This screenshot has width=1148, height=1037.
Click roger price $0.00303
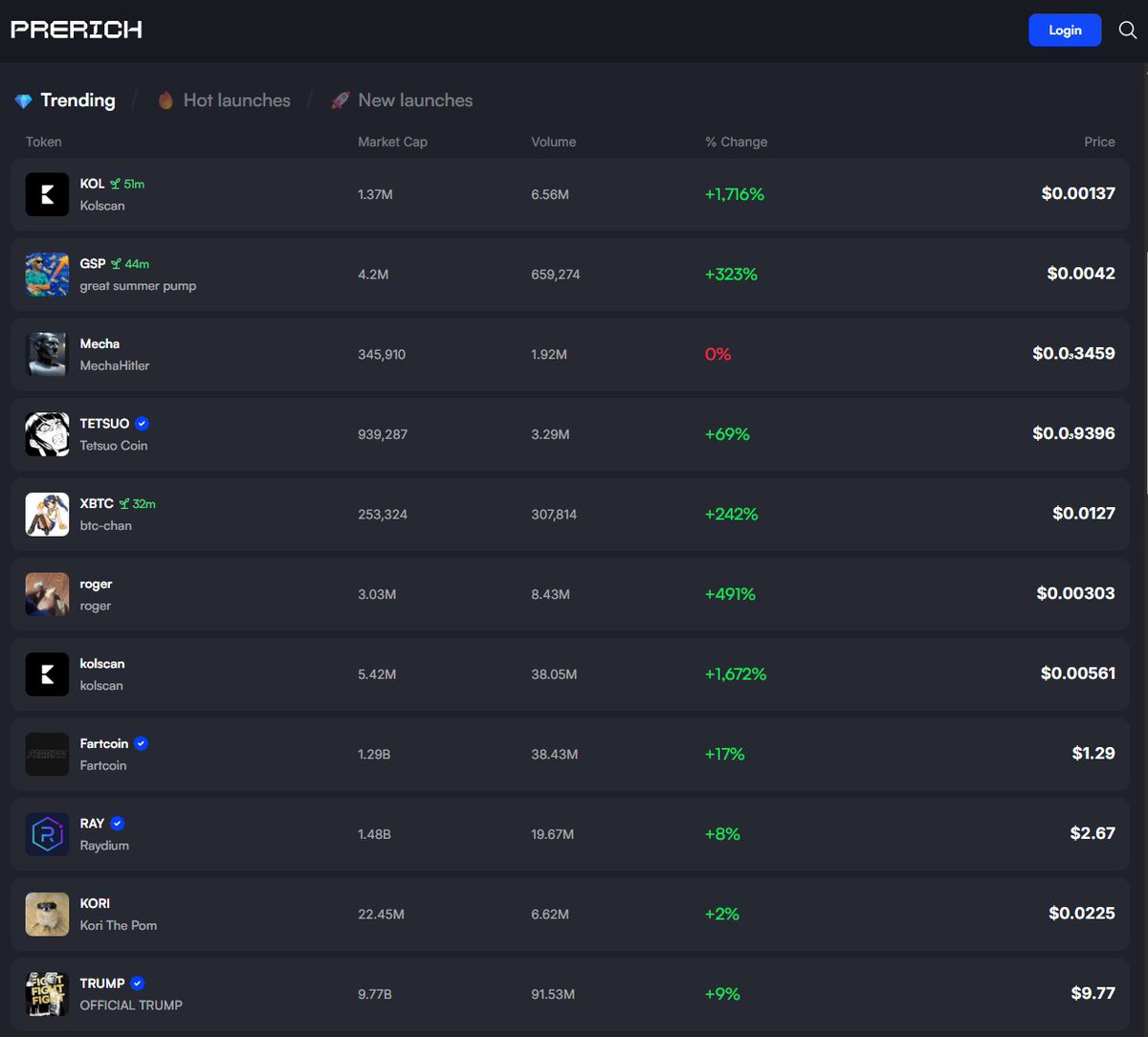point(1075,593)
